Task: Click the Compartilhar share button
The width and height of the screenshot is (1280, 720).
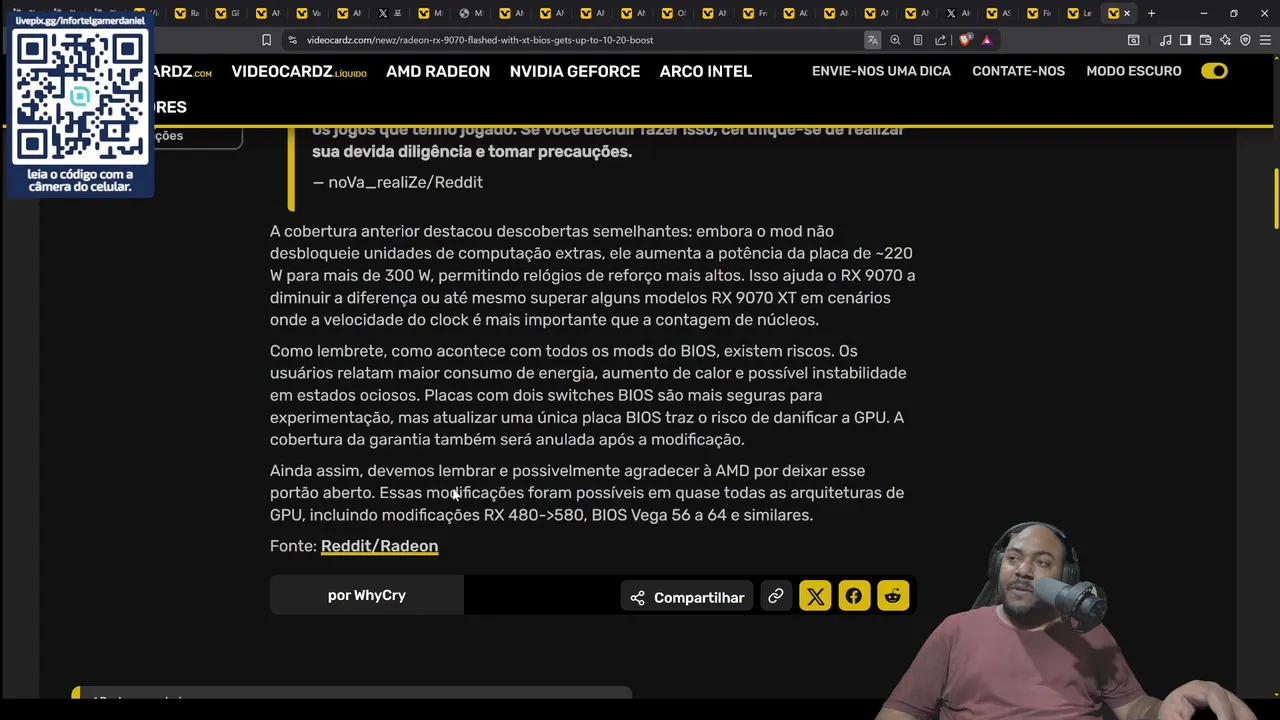Action: point(687,597)
